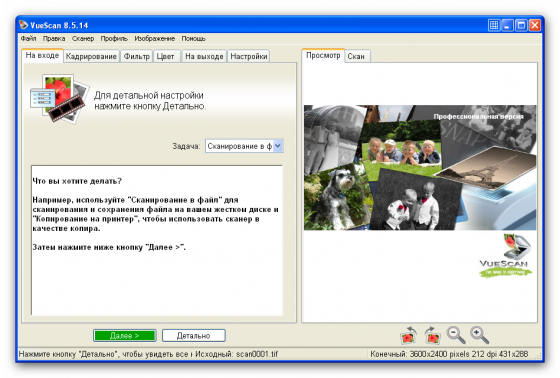Screen dimensions: 560x378
Task: Zoom out with the minus magnifier
Action: coord(456,335)
